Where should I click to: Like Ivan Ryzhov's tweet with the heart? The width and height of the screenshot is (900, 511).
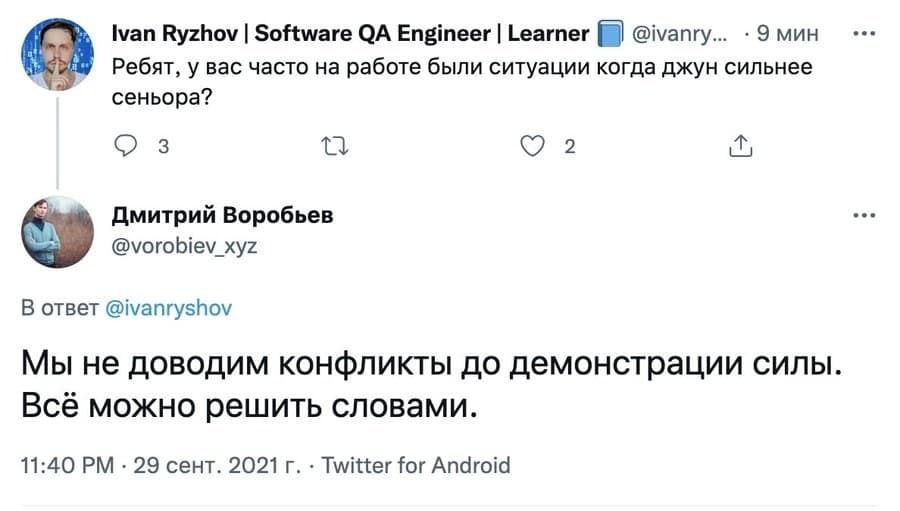click(536, 147)
